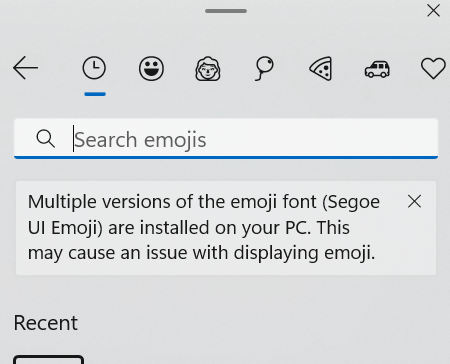Open the heart symbols category
This screenshot has height=364, width=450.
pos(433,68)
